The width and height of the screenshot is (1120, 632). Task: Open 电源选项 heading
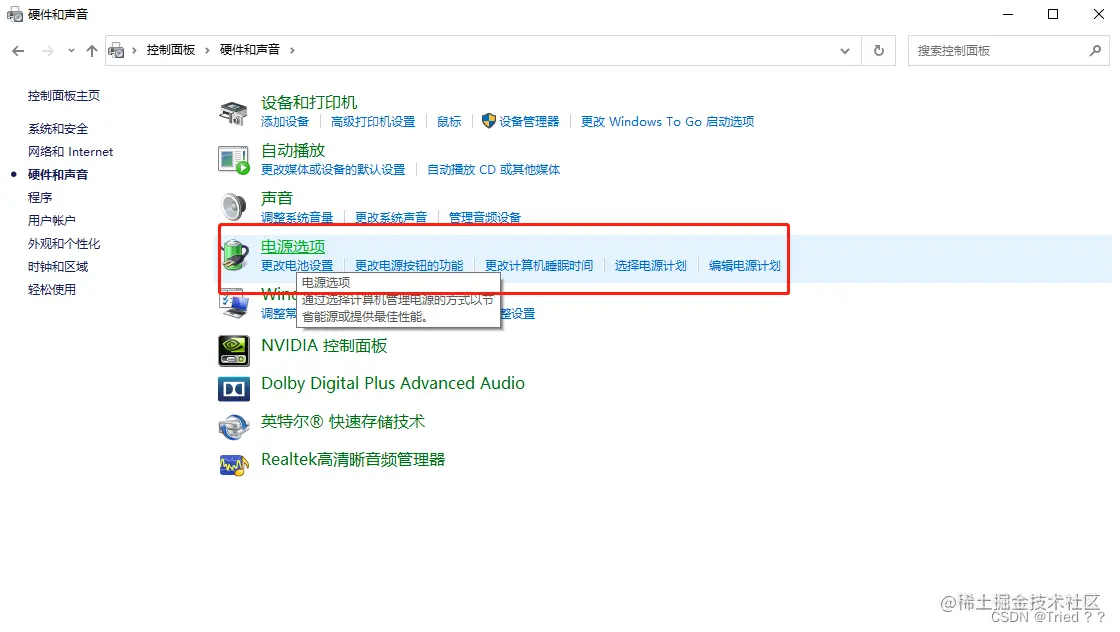coord(293,246)
